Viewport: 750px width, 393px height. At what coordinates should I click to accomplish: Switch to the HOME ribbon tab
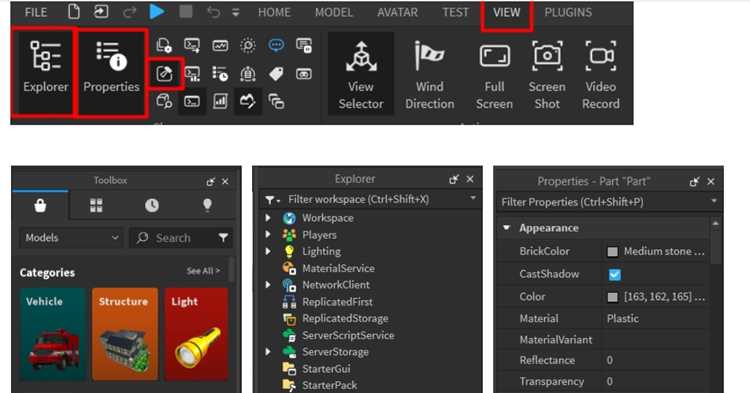[274, 12]
